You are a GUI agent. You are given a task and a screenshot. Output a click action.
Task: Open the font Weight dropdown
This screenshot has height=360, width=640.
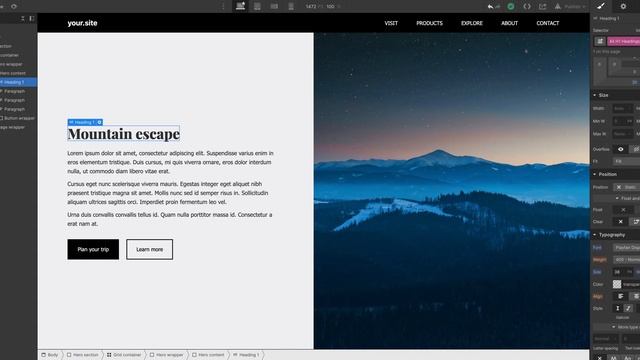[x=627, y=260]
